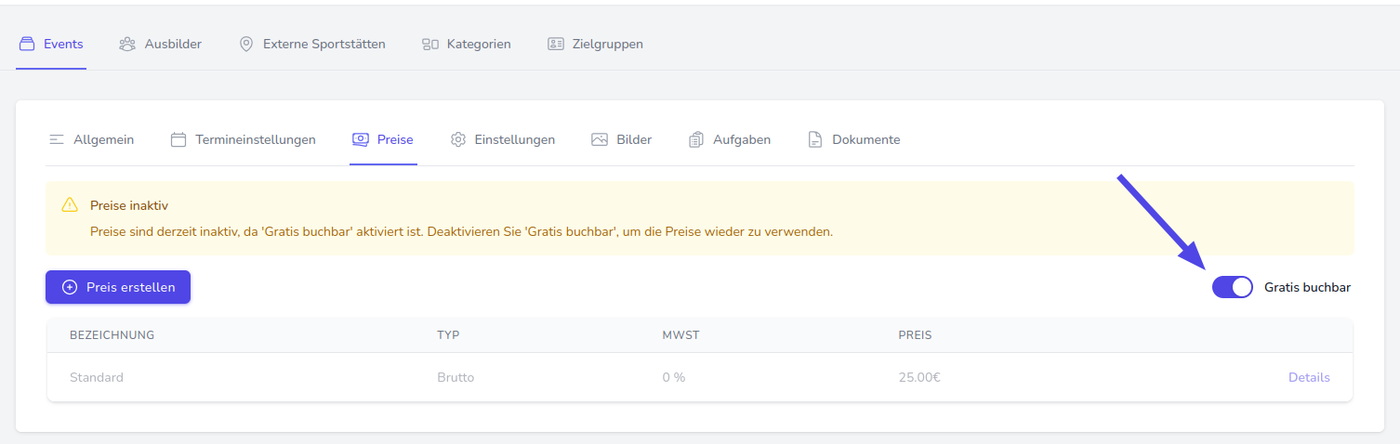
Task: Click the Bezeichnung column header
Action: [112, 335]
